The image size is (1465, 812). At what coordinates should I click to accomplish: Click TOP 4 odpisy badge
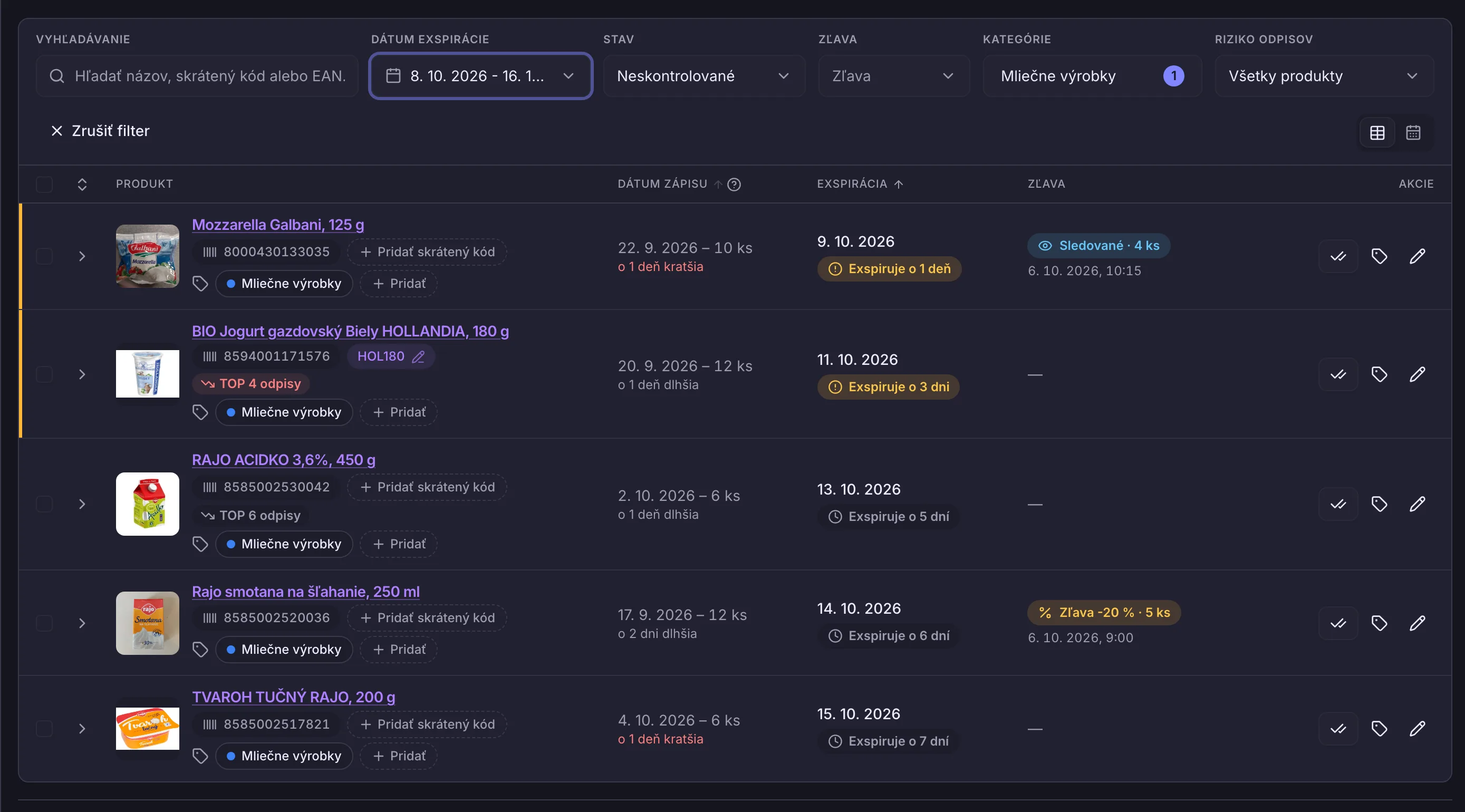point(251,384)
